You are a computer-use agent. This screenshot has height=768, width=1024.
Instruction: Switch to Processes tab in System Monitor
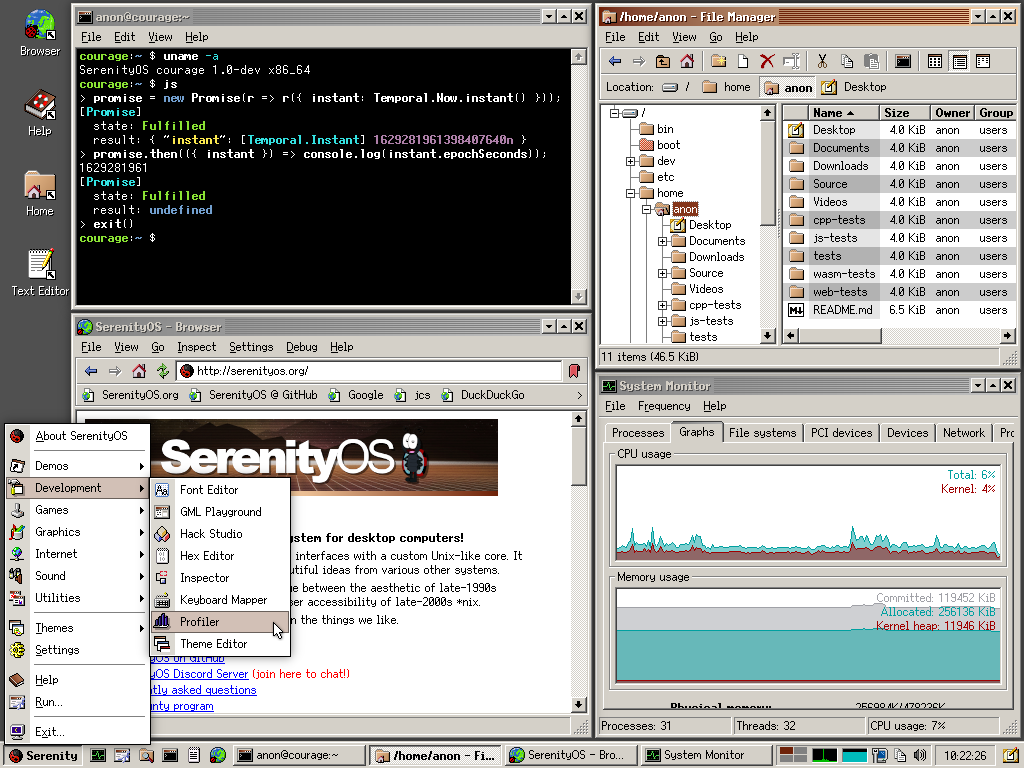637,433
